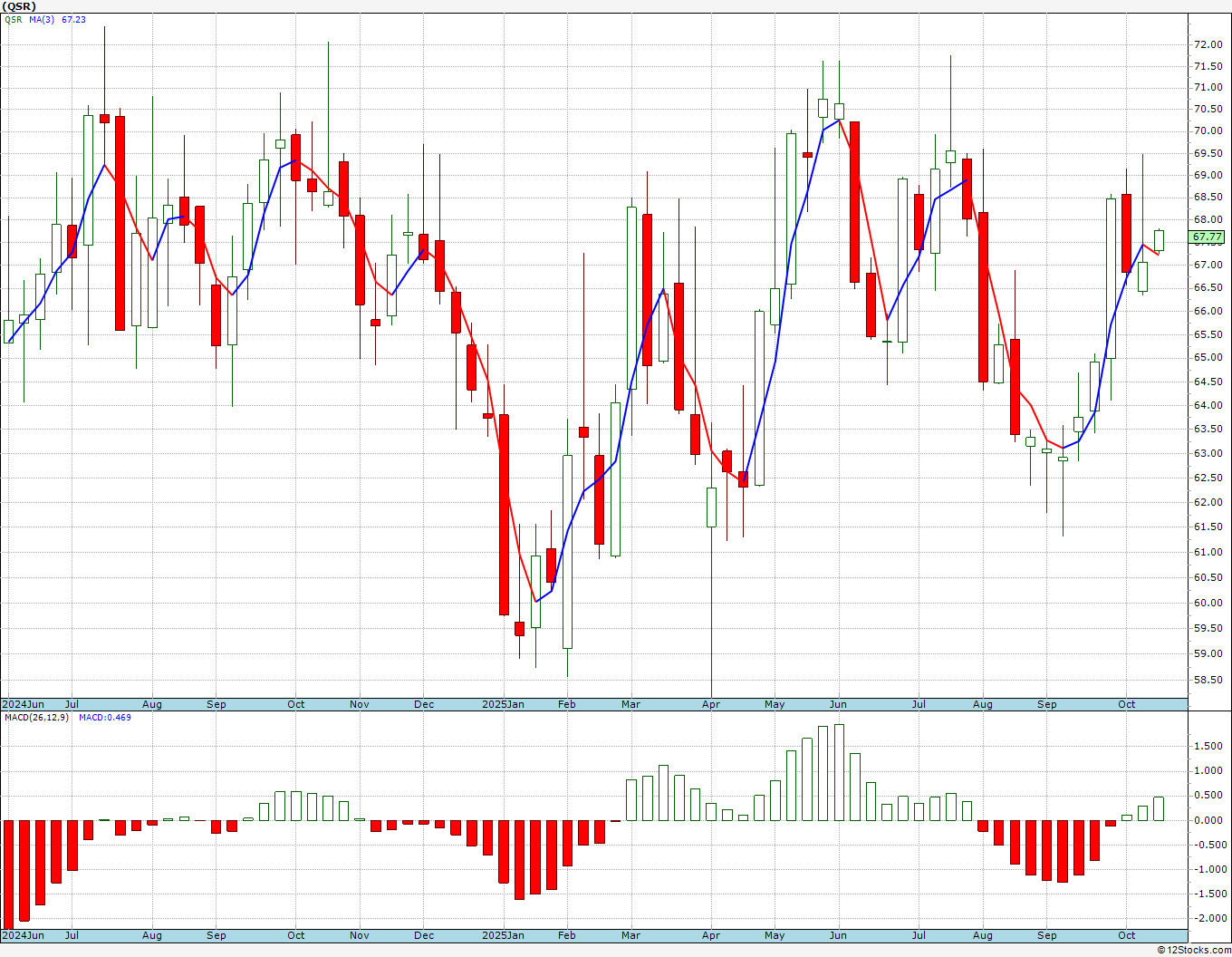Click the MACD:0.469 value label
Image resolution: width=1232 pixels, height=957 pixels.
coord(104,718)
